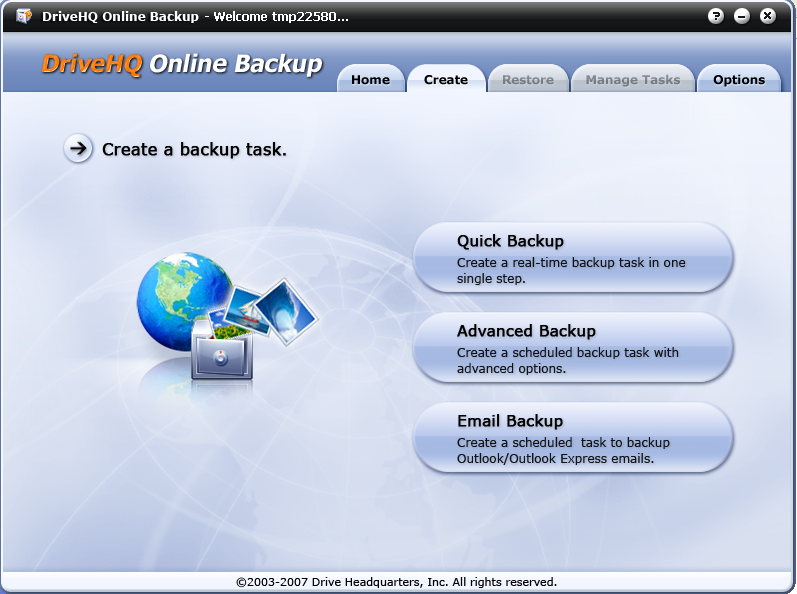The image size is (797, 594).
Task: Select the Create tab
Action: [446, 79]
